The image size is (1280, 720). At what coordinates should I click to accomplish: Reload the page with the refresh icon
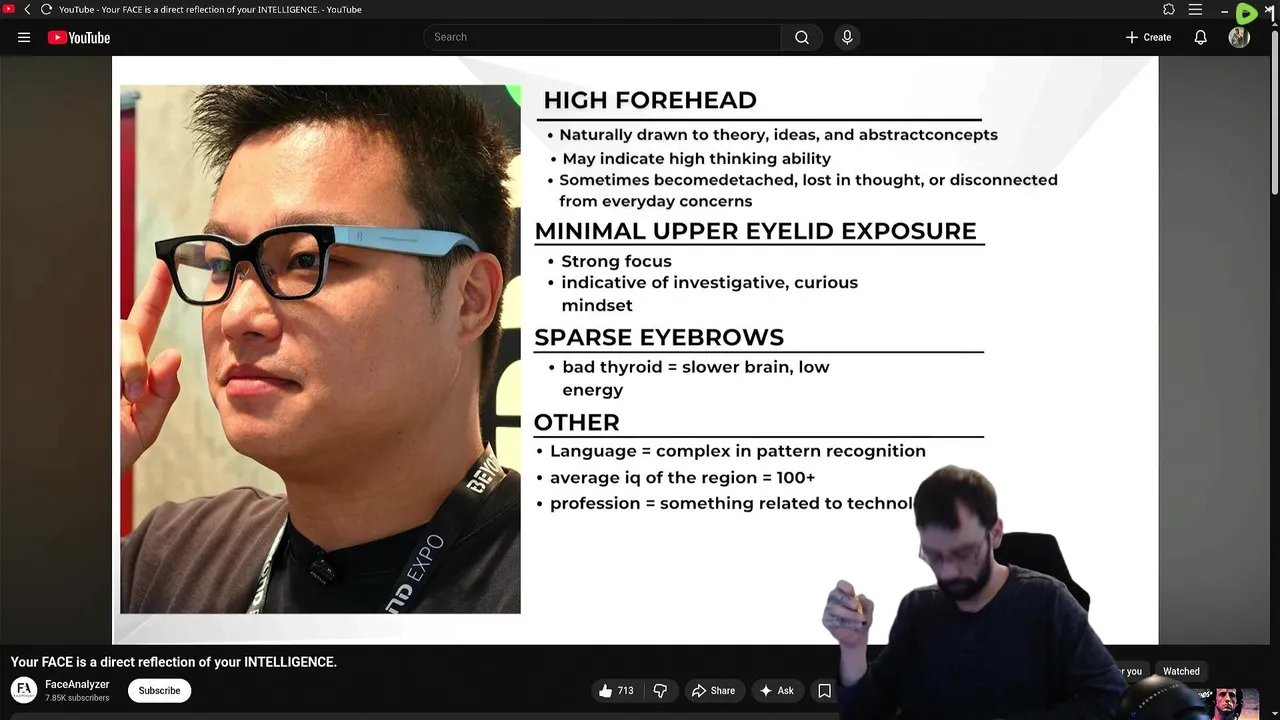pyautogui.click(x=46, y=9)
